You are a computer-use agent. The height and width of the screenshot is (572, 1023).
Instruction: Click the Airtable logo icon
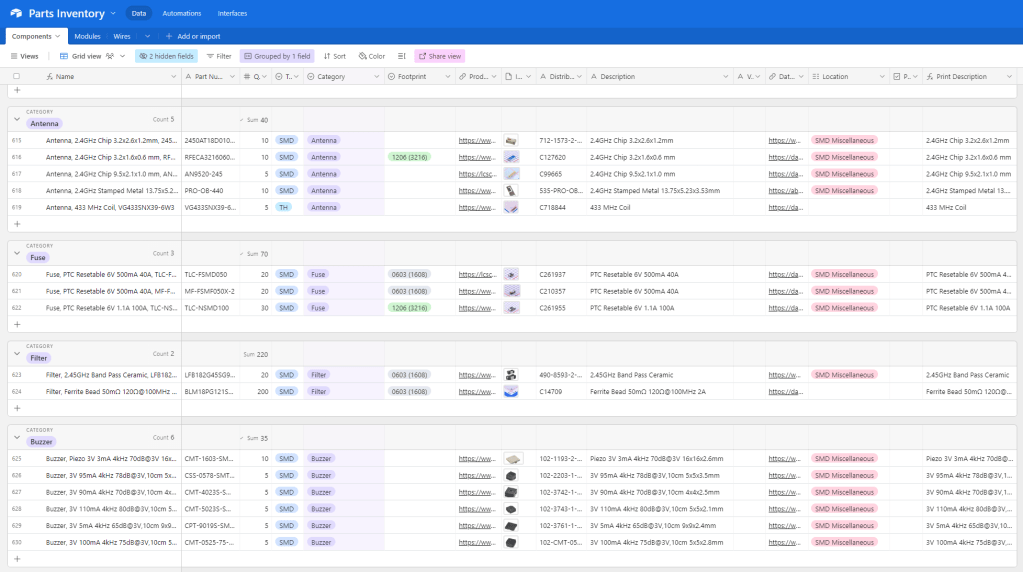15,13
